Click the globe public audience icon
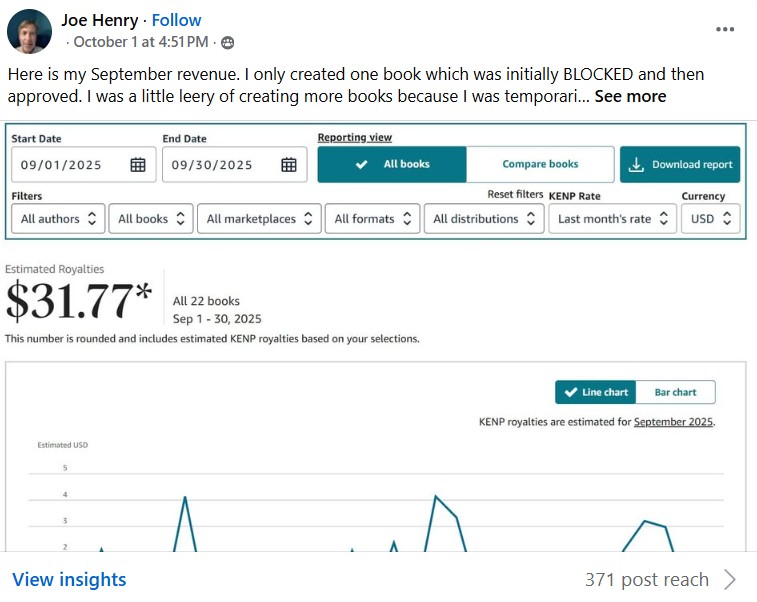This screenshot has width=757, height=602. pyautogui.click(x=228, y=42)
